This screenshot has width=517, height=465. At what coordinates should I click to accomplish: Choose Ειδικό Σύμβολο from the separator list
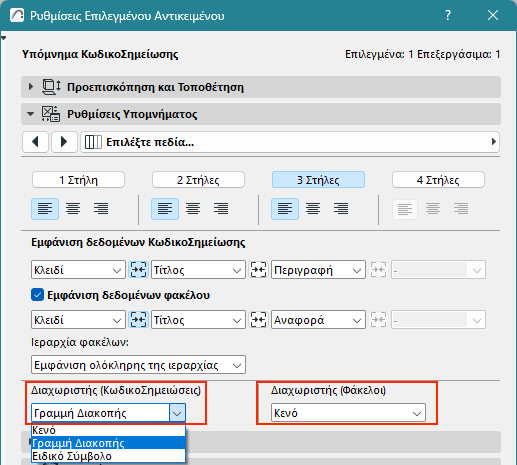tap(108, 456)
